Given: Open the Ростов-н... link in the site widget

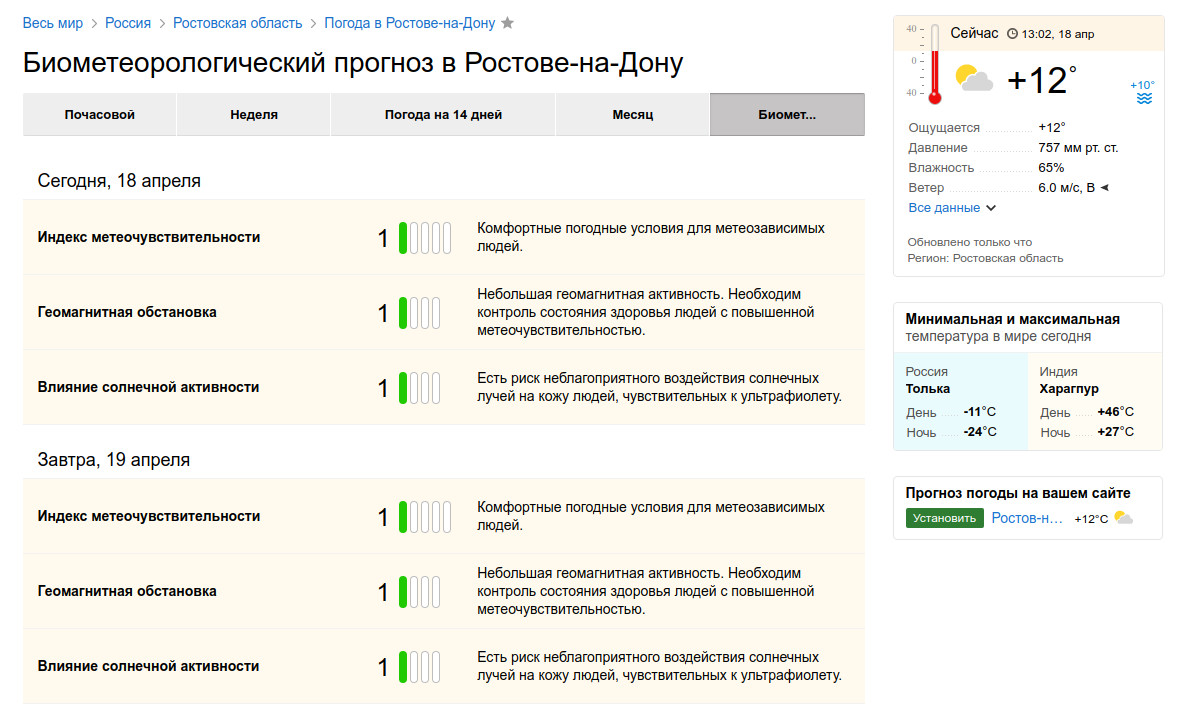Looking at the screenshot, I should tap(1026, 518).
